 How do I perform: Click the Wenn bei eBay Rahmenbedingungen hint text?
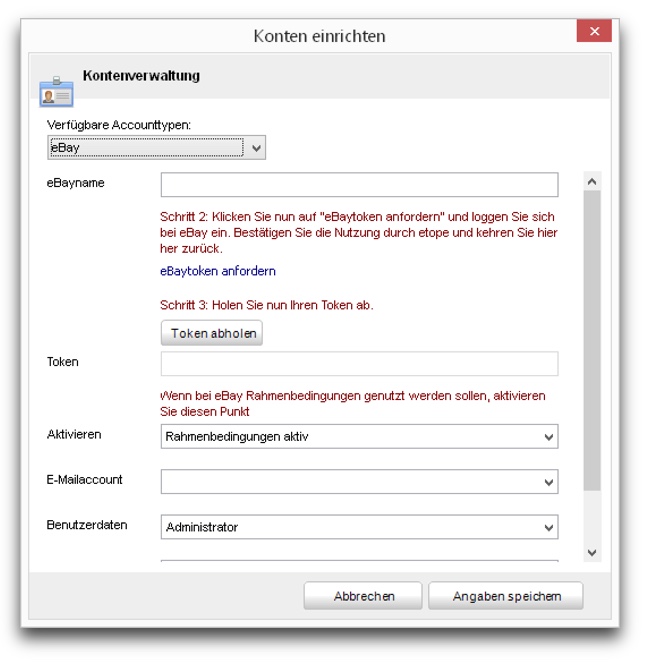(x=353, y=404)
